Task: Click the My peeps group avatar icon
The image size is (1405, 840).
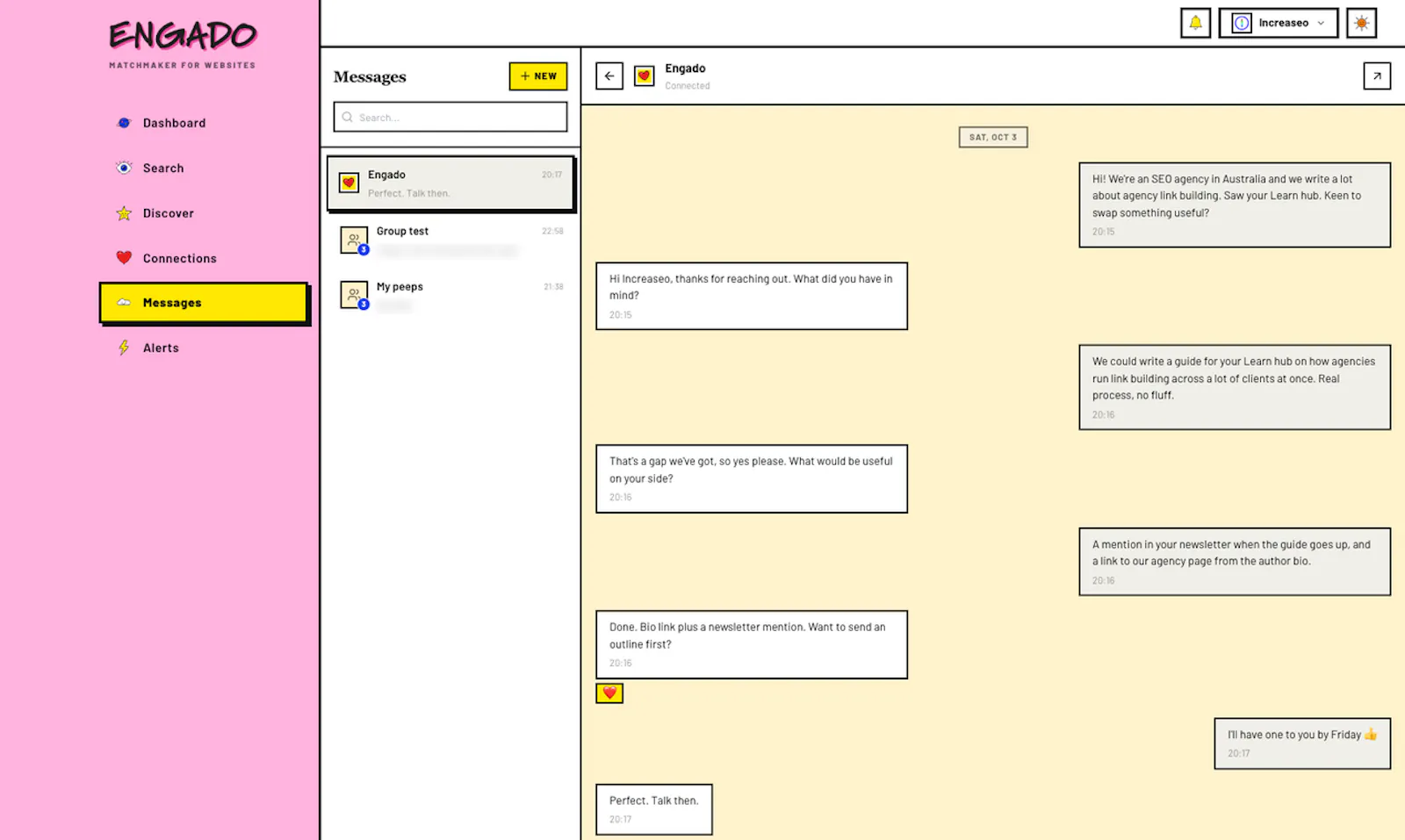Action: pyautogui.click(x=354, y=295)
